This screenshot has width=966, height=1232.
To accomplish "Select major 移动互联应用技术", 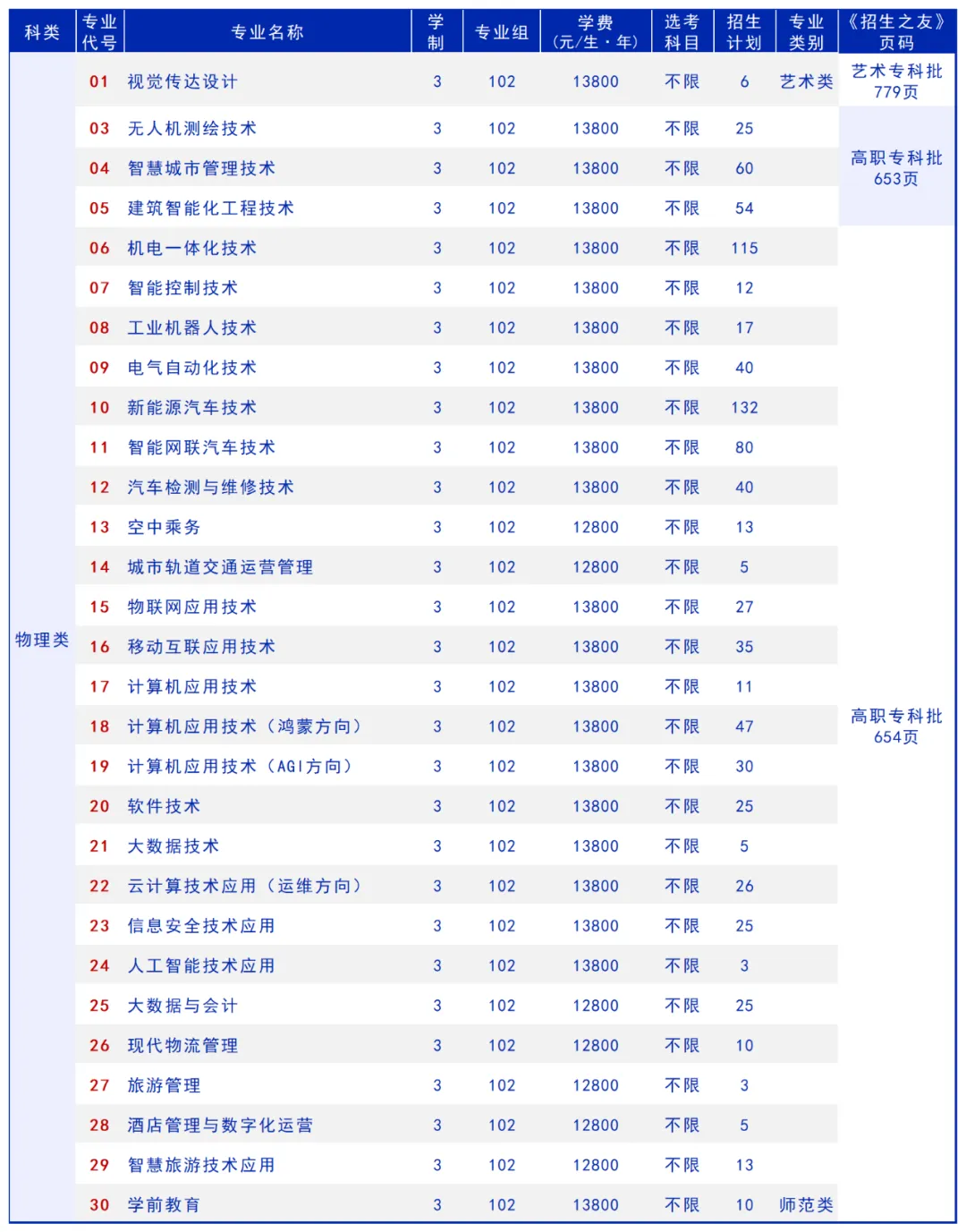I will click(201, 647).
